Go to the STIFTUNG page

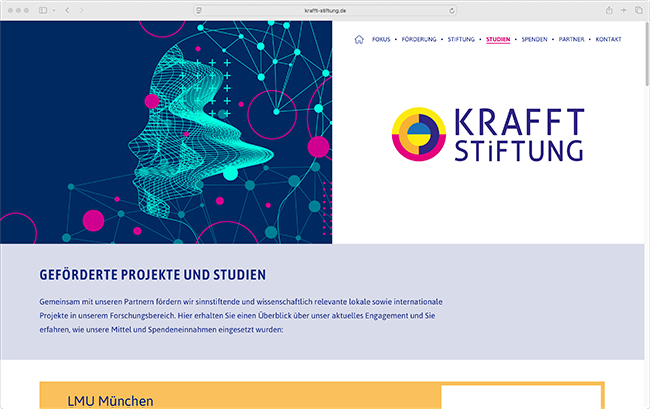[x=461, y=39]
